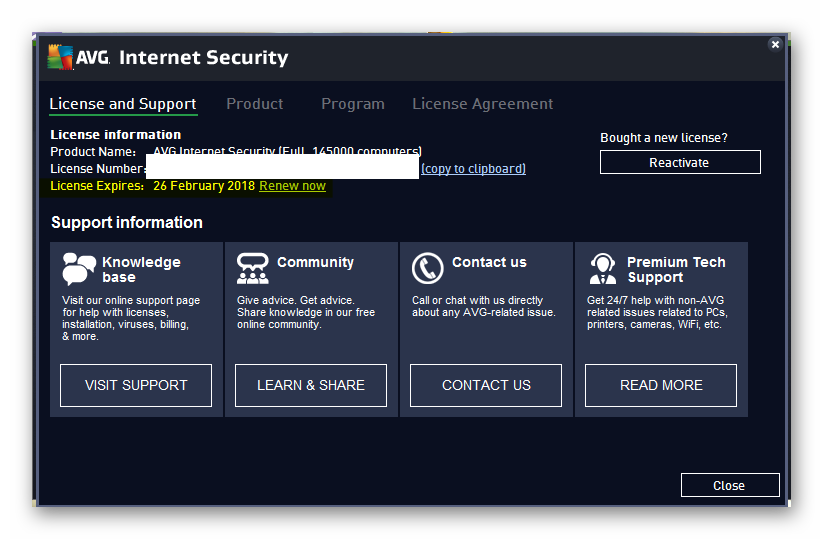Switch to the Product tab
The width and height of the screenshot is (823, 539).
coord(255,104)
